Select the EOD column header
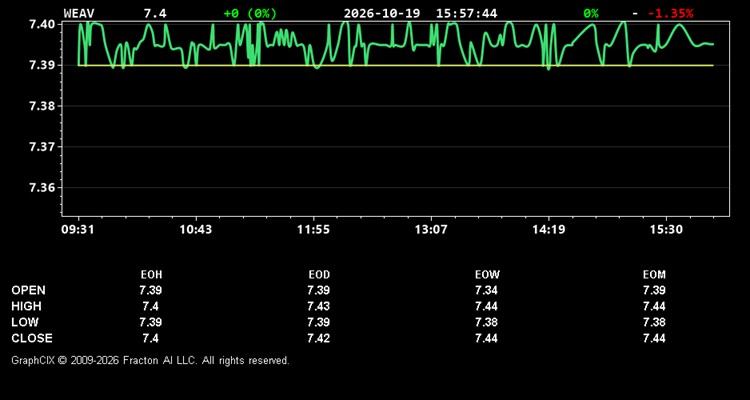 pos(319,275)
